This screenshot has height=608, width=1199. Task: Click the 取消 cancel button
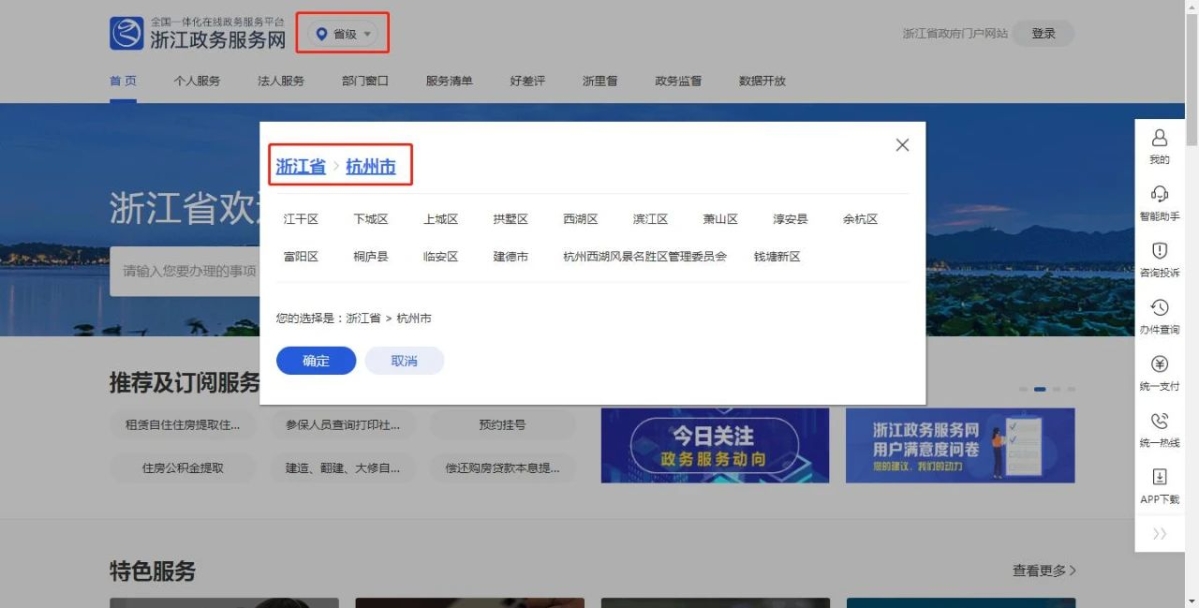point(404,361)
